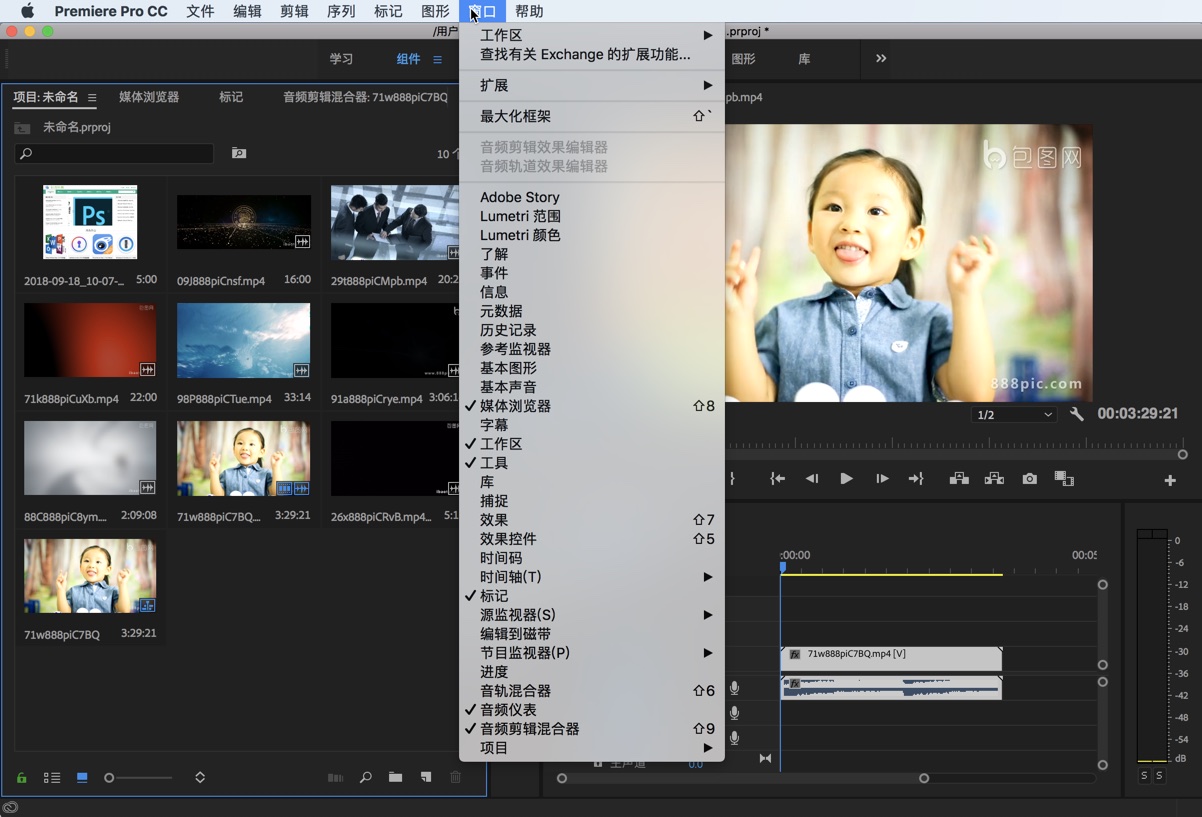Click a voice-over microphone toggle on an audio track

click(x=736, y=687)
